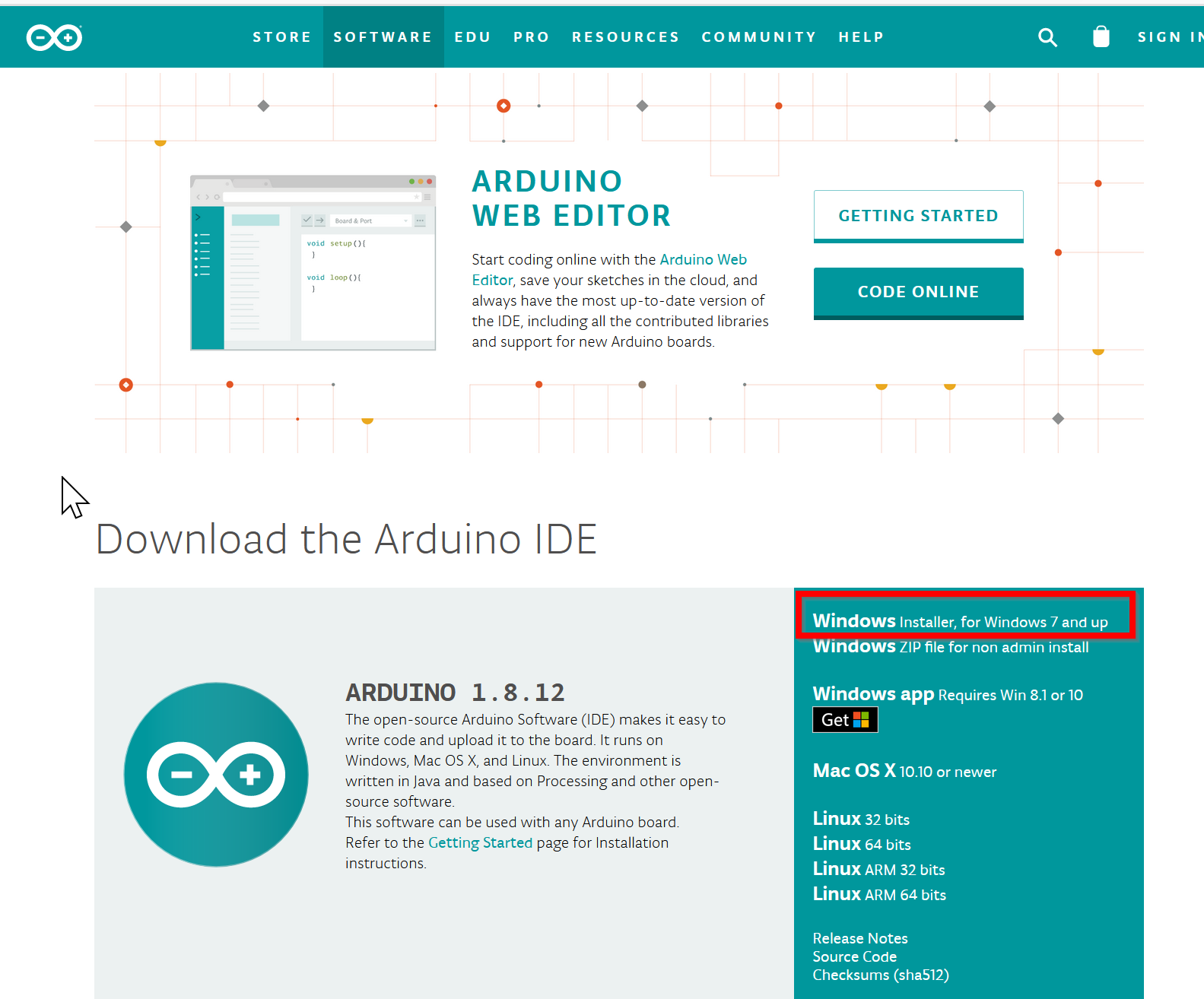Download Windows ZIP file for non admin install
This screenshot has width=1204, height=999.
(951, 646)
